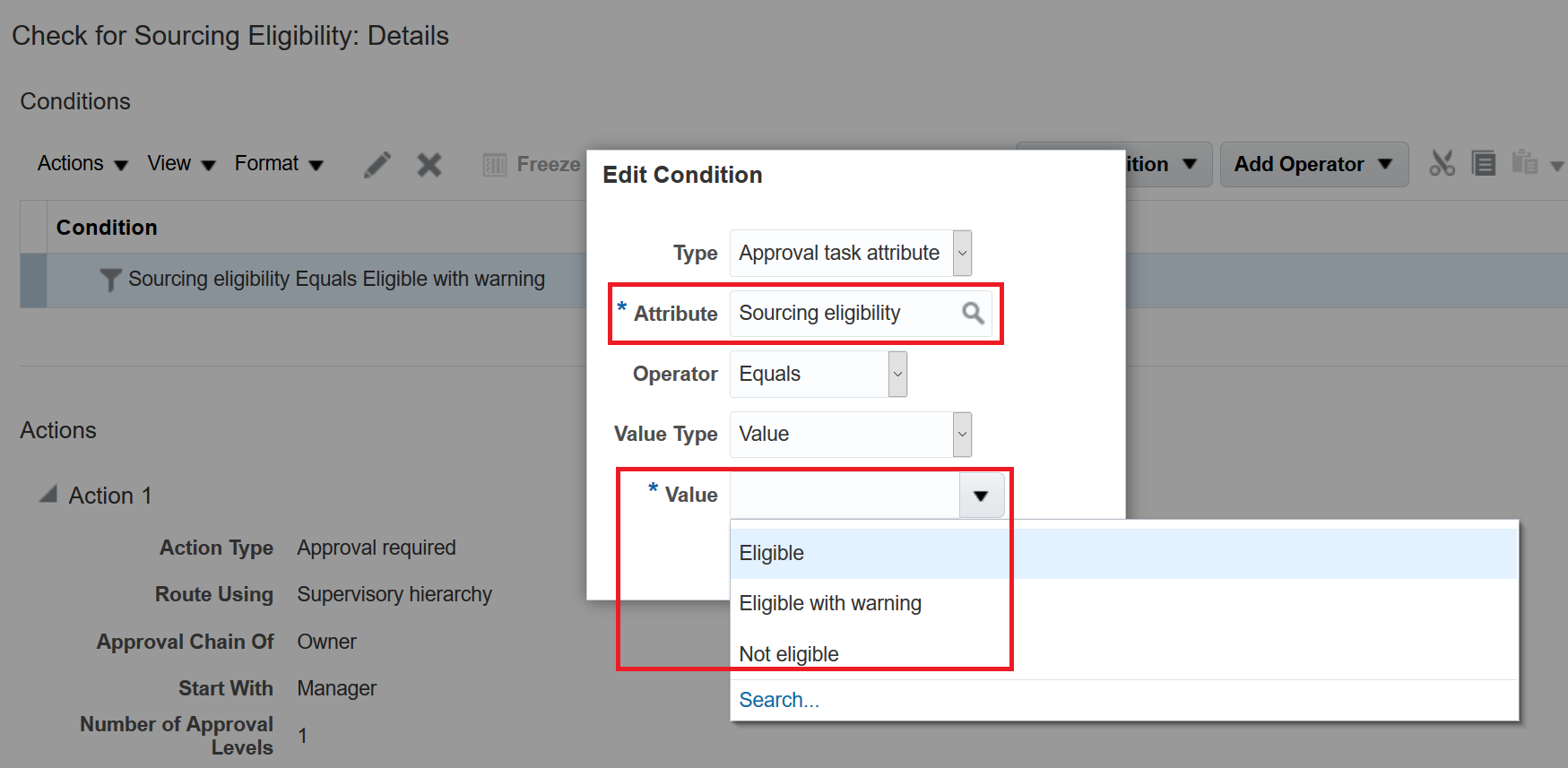The height and width of the screenshot is (768, 1568).
Task: Click the pencil edit icon in toolbar
Action: coord(377,165)
